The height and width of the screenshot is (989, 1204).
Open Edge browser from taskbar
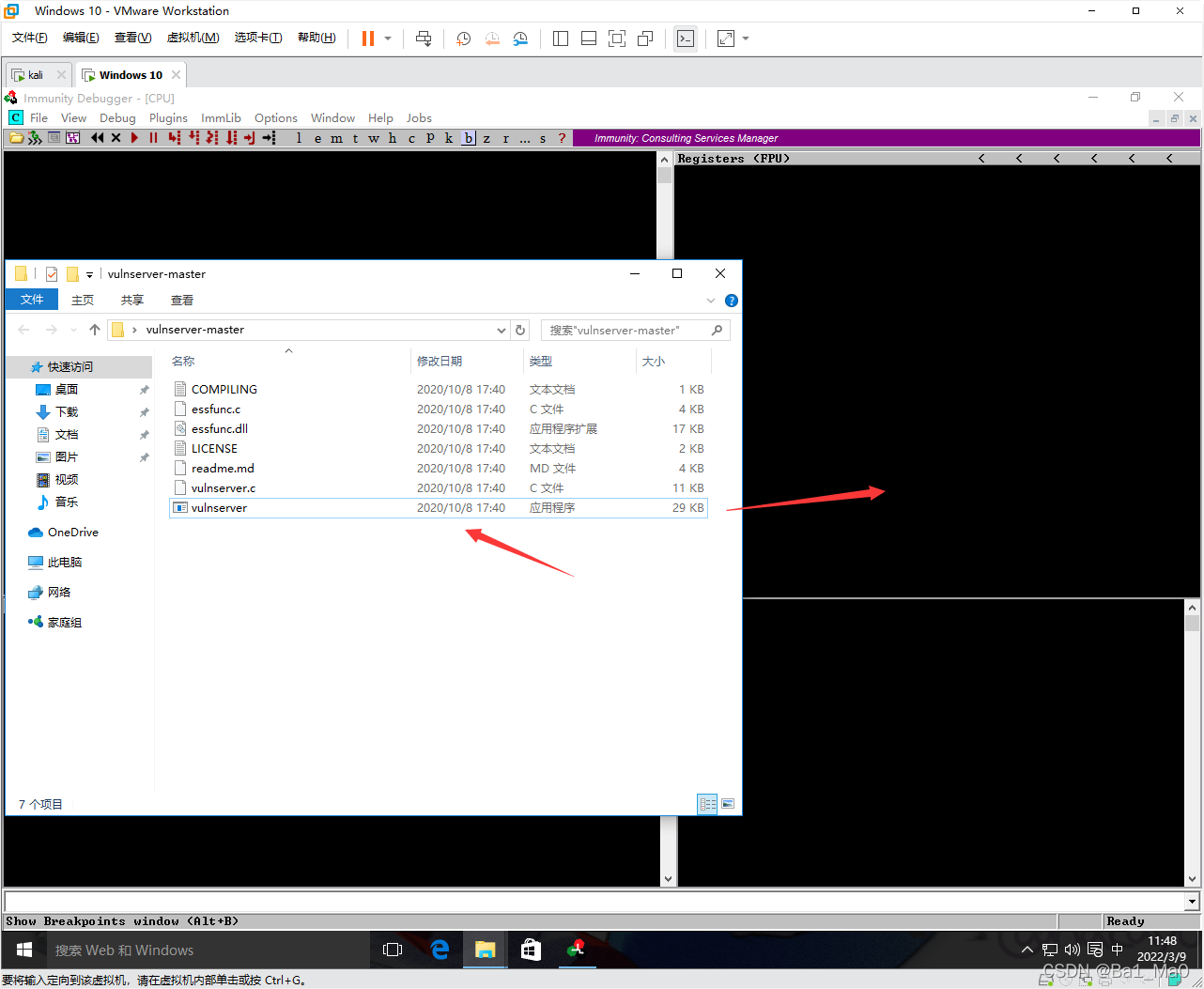coord(440,950)
